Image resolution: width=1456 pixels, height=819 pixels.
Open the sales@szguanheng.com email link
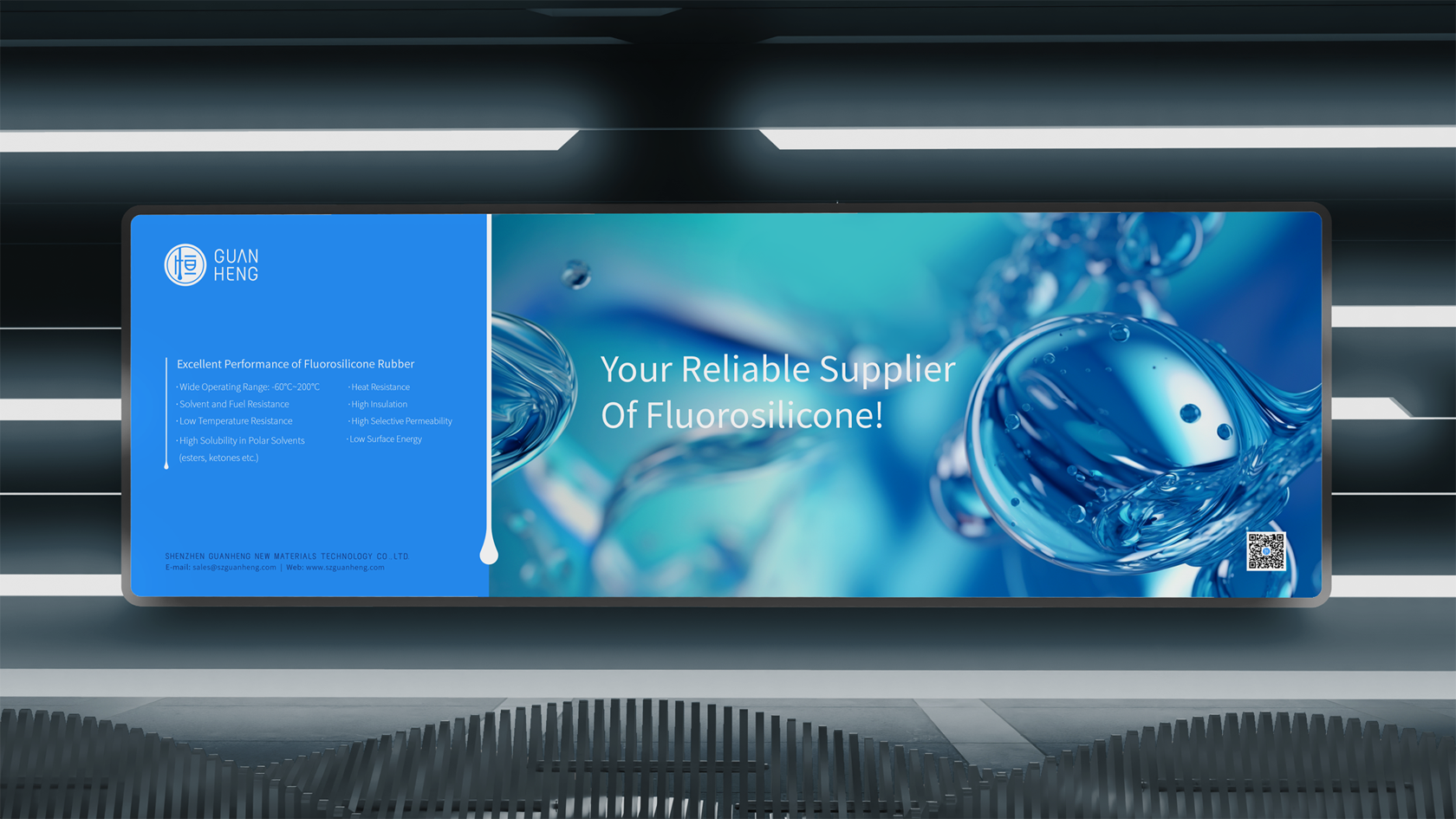[x=234, y=568]
